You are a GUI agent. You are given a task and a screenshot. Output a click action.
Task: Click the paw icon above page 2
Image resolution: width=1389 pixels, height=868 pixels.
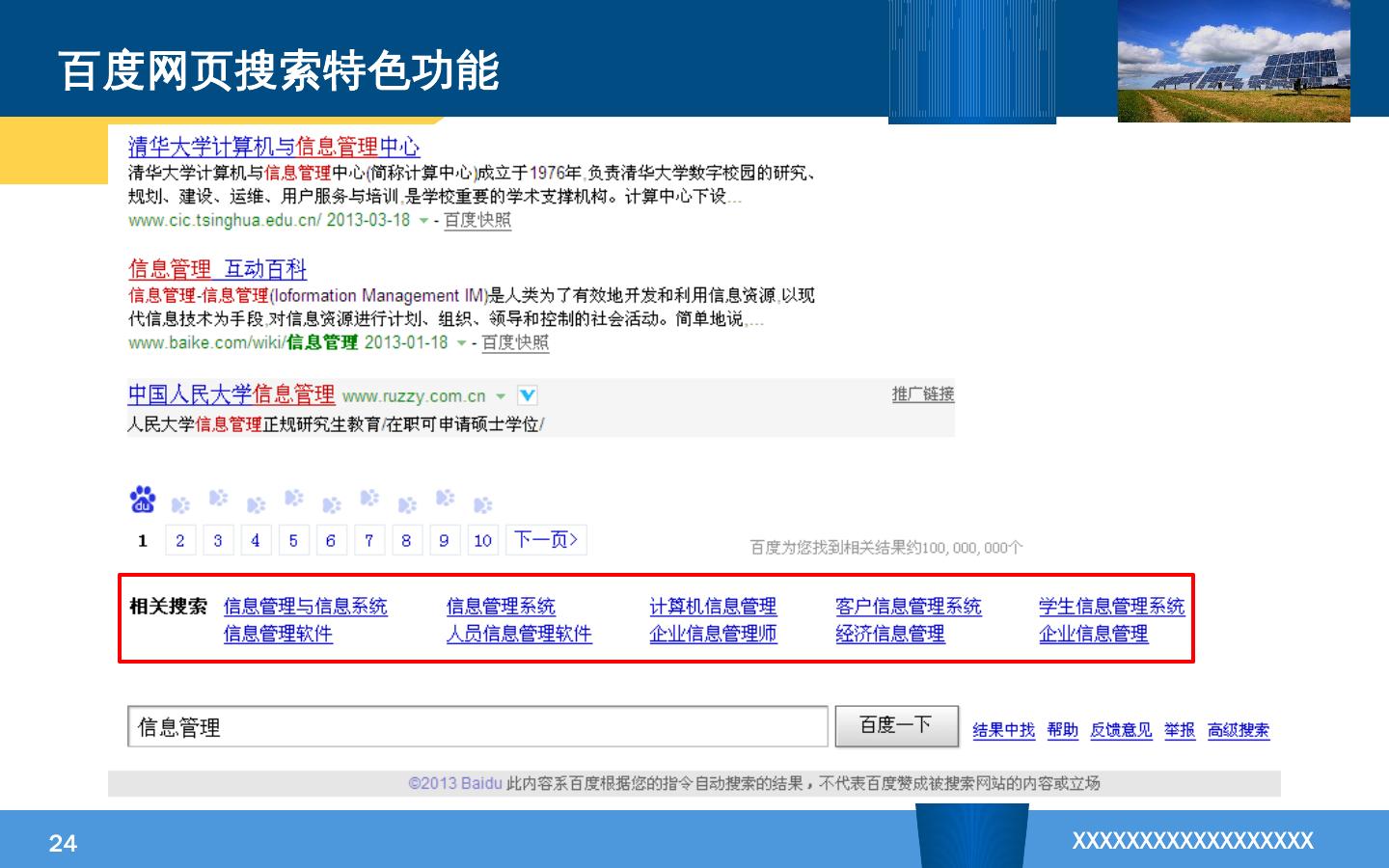(180, 504)
